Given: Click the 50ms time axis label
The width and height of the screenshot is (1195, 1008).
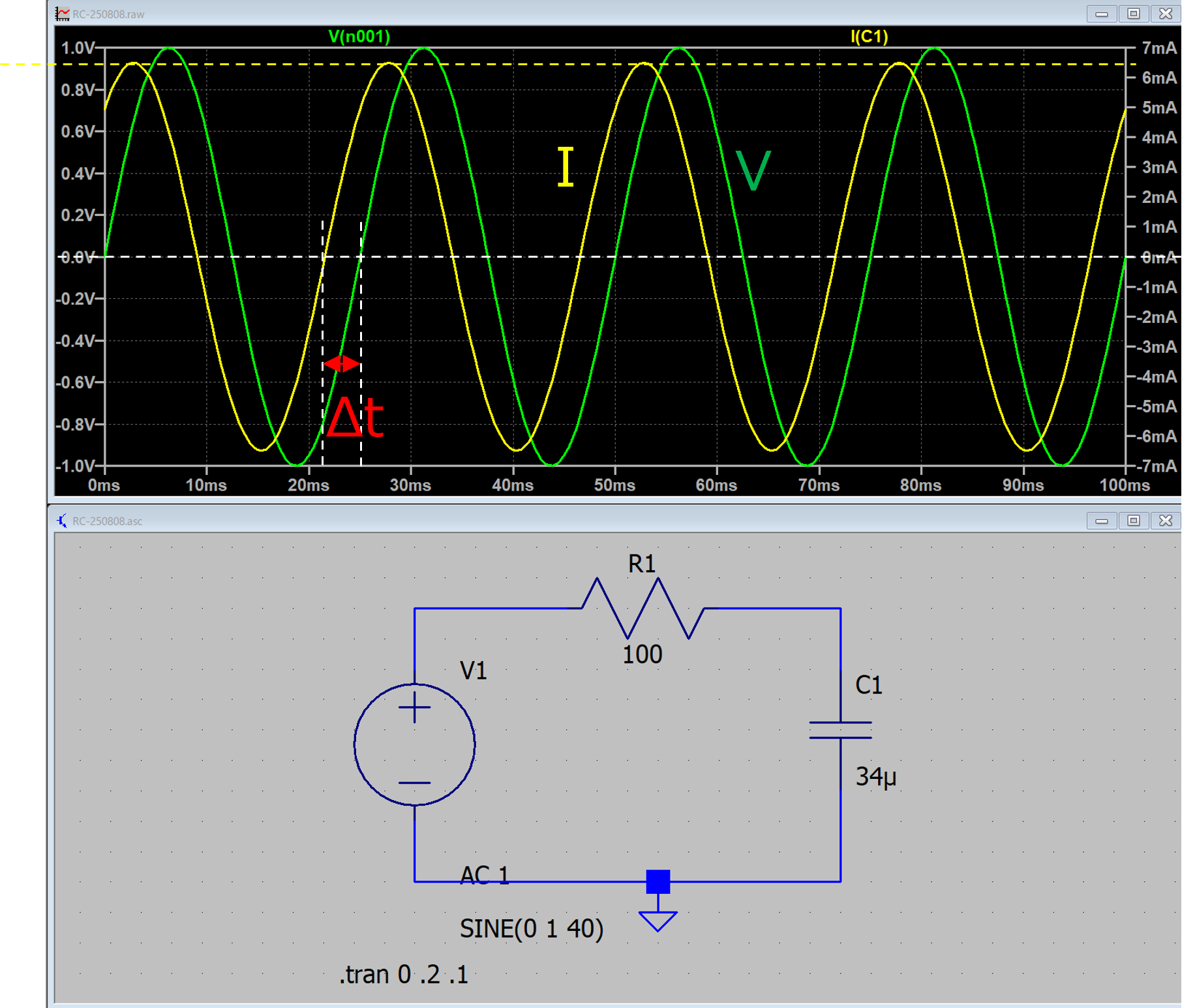Looking at the screenshot, I should pos(614,485).
